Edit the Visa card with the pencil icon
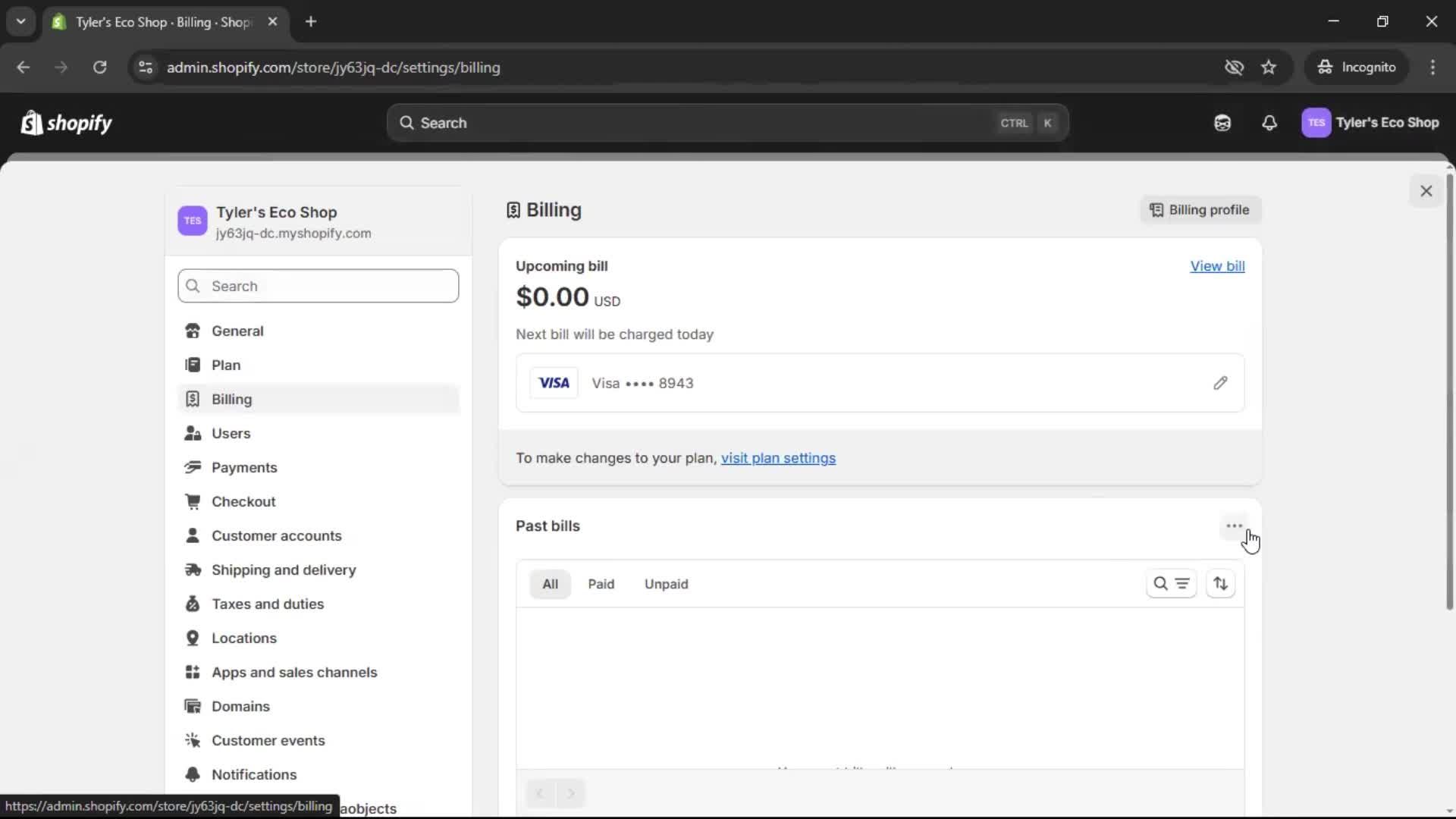This screenshot has width=1456, height=819. (1221, 383)
